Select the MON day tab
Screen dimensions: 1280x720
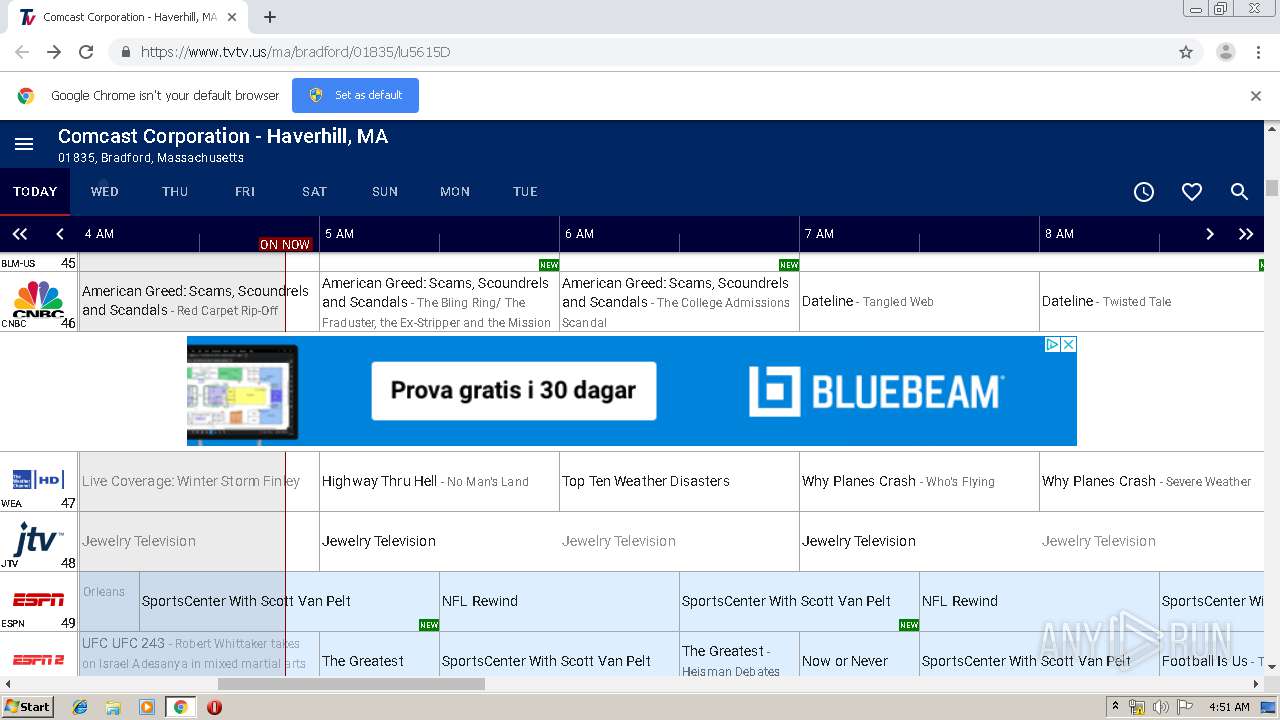click(x=455, y=192)
